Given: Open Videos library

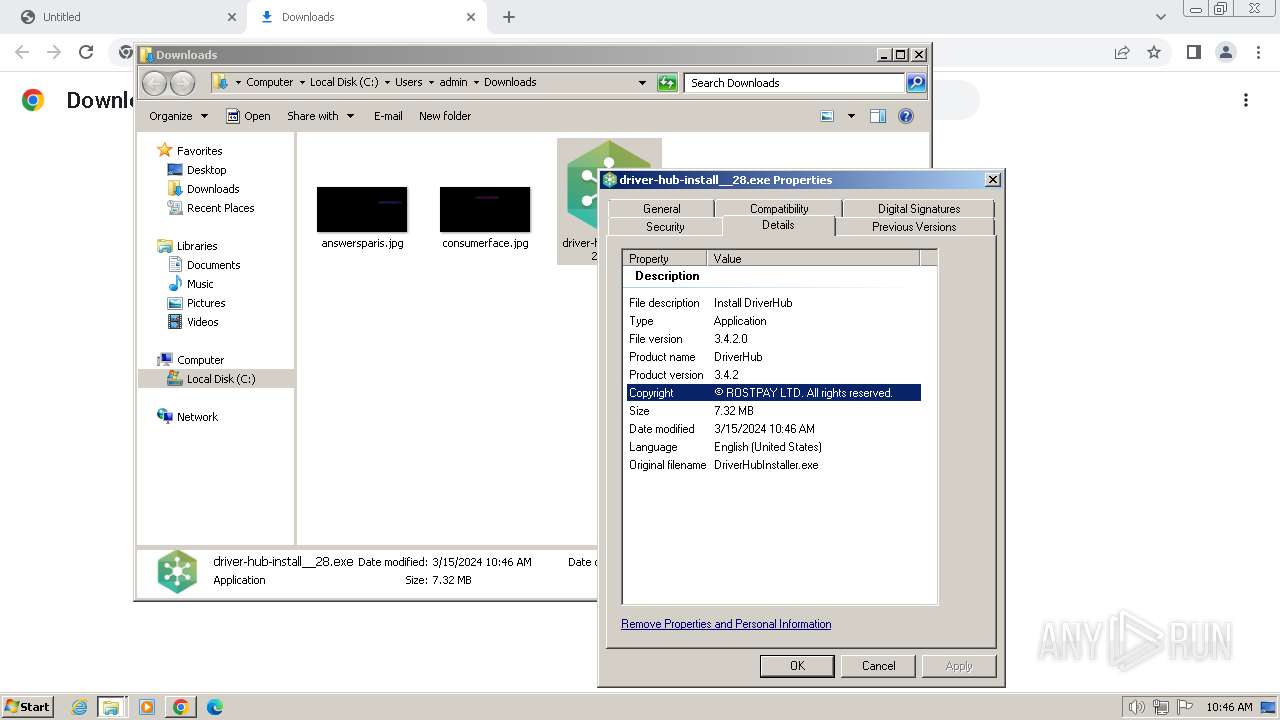Looking at the screenshot, I should [x=202, y=322].
